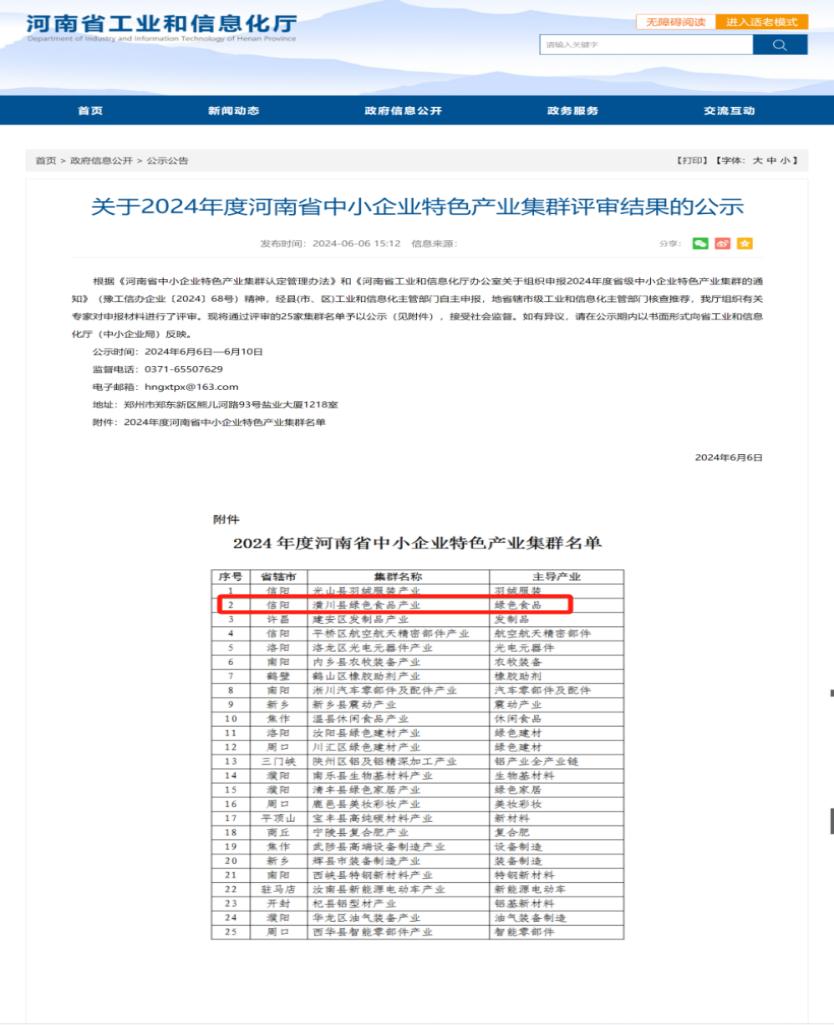
Task: Click the 省辖市 table column header
Action: 278,577
